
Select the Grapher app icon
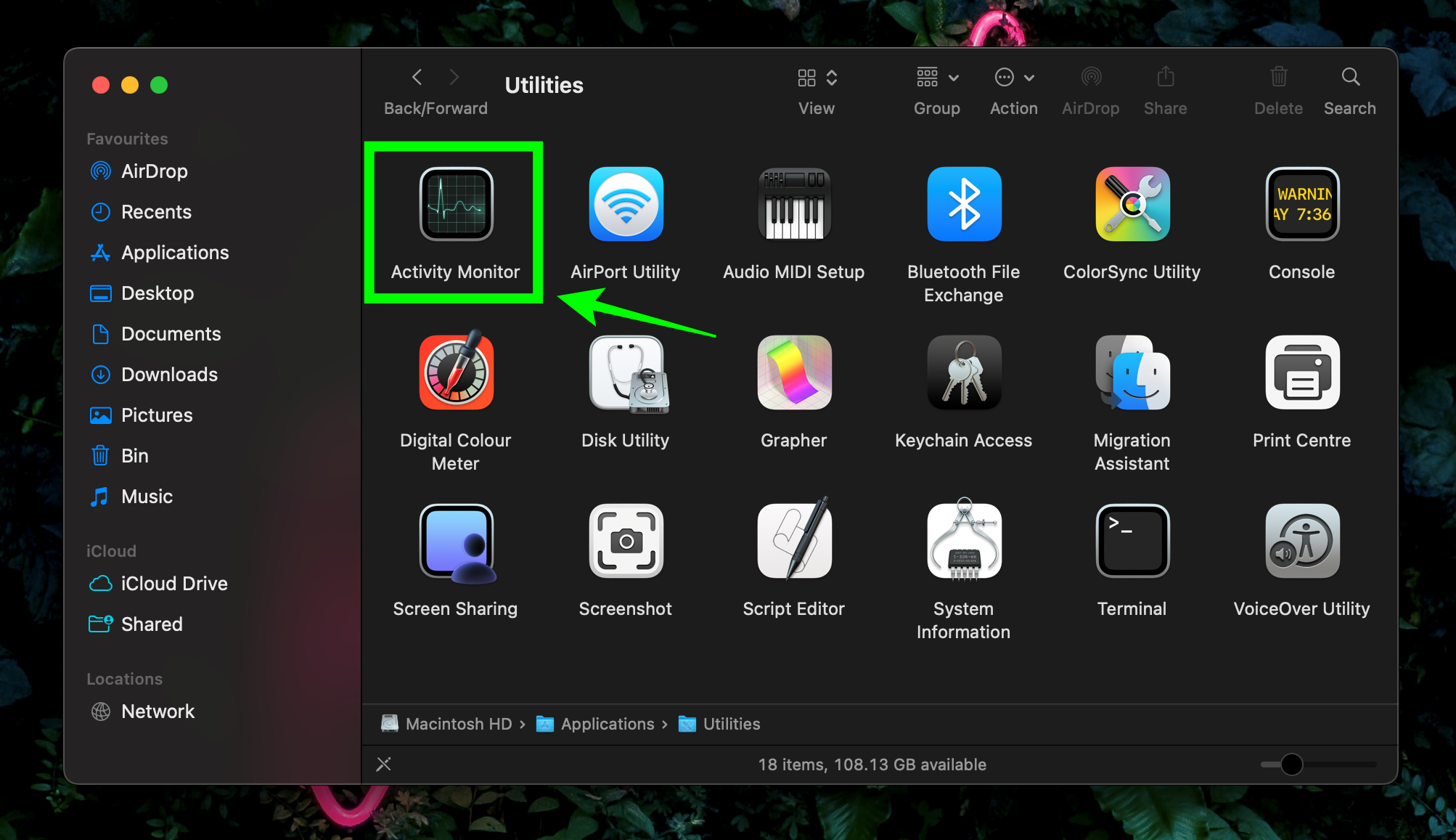(794, 372)
